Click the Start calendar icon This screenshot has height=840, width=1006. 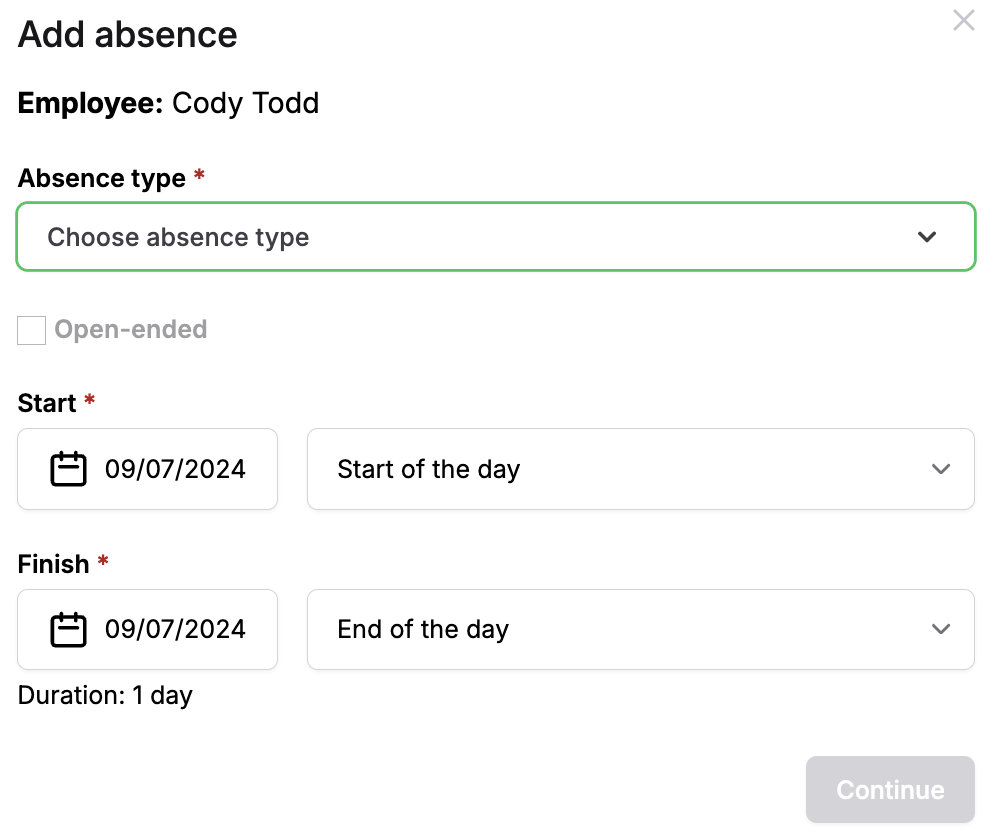67,468
